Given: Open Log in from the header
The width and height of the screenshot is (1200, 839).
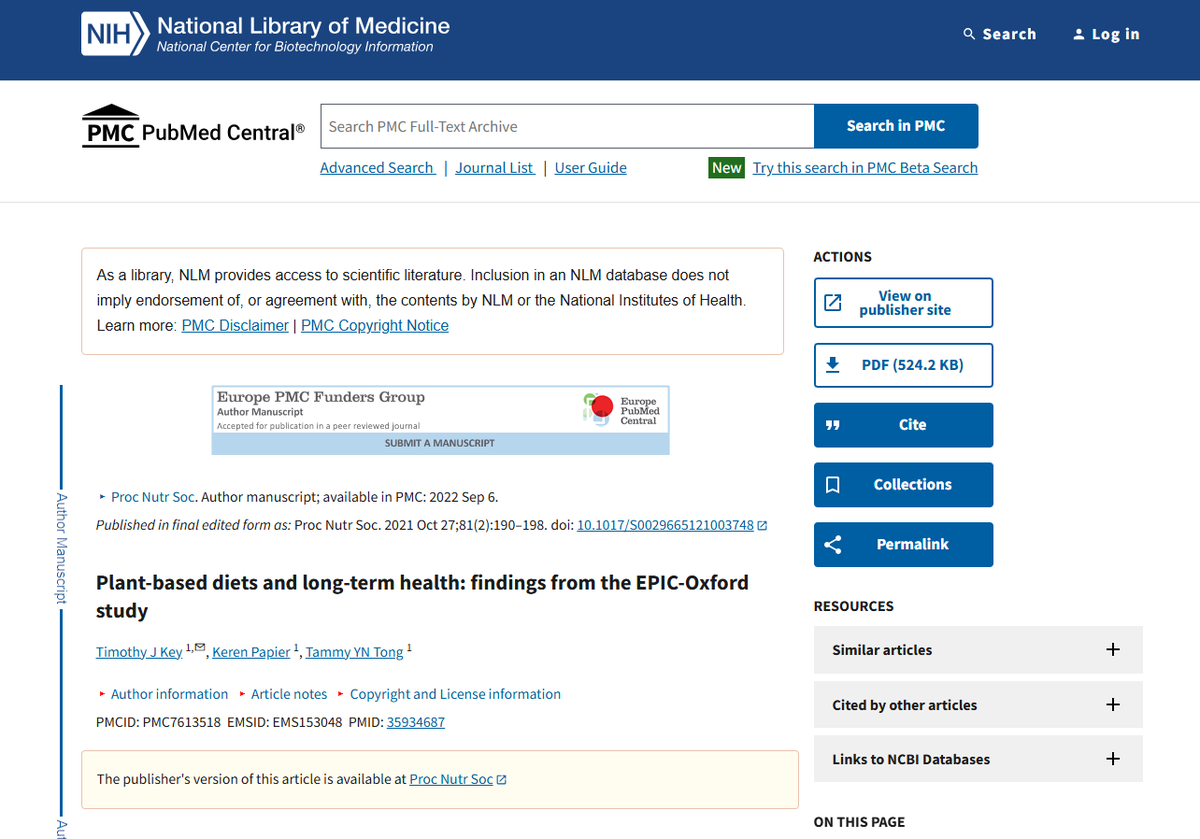Looking at the screenshot, I should 1106,34.
